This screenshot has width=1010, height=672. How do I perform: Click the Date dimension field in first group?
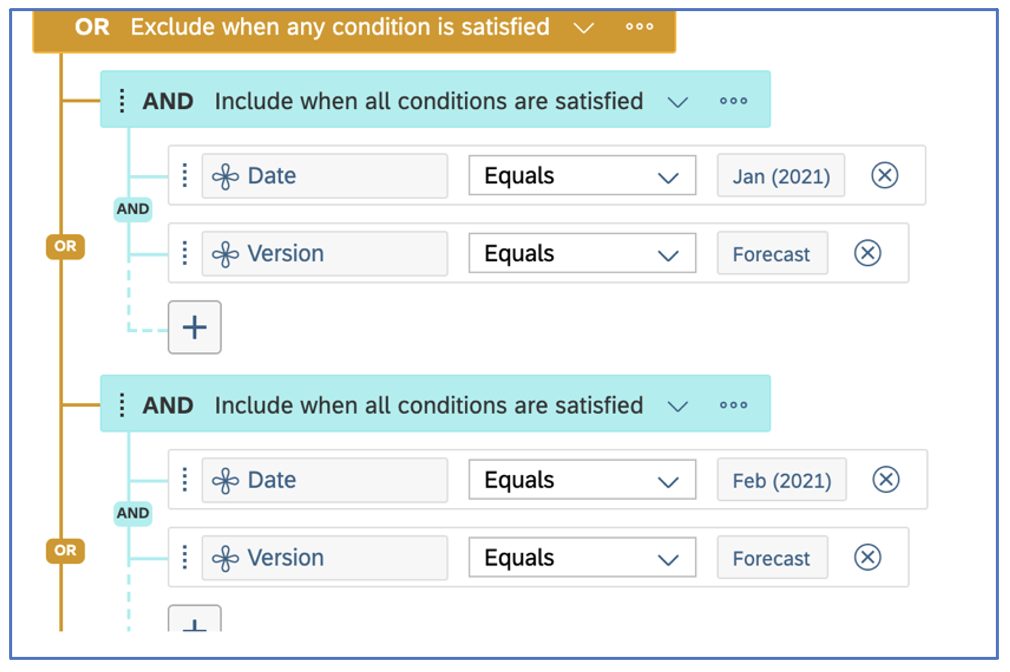tap(325, 176)
